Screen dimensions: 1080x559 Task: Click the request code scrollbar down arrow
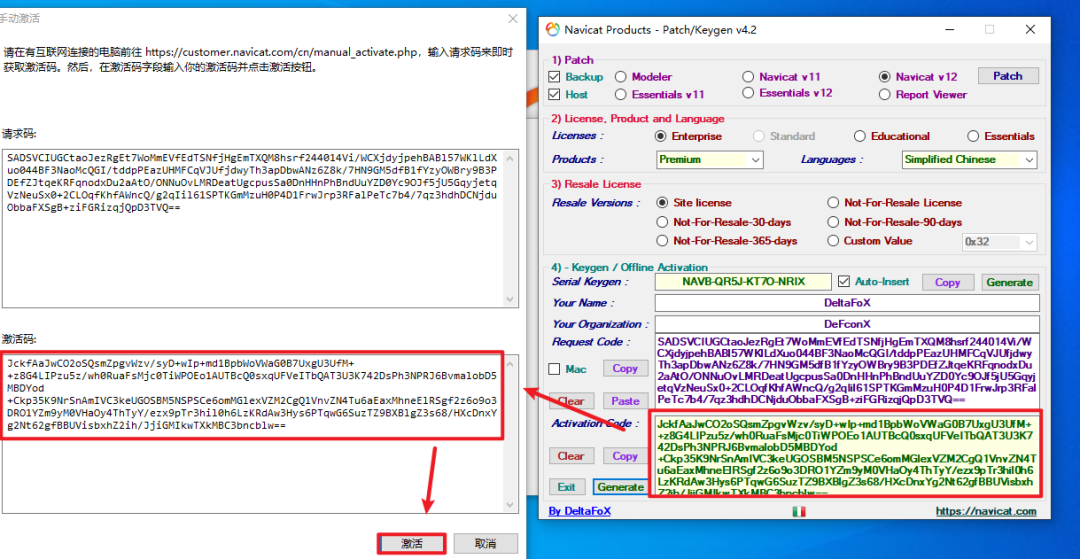tap(510, 299)
